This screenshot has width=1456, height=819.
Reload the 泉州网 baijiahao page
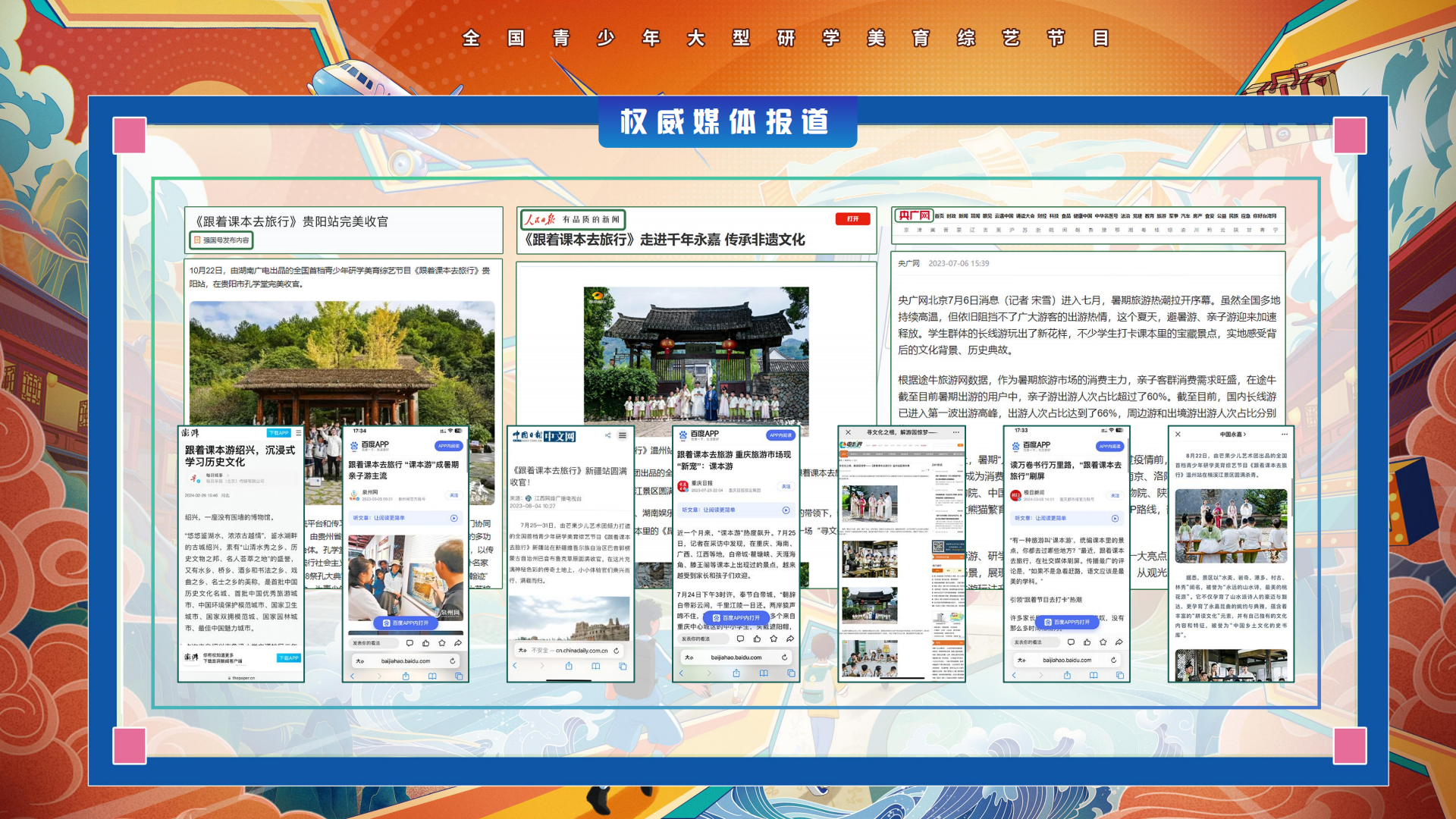[453, 661]
